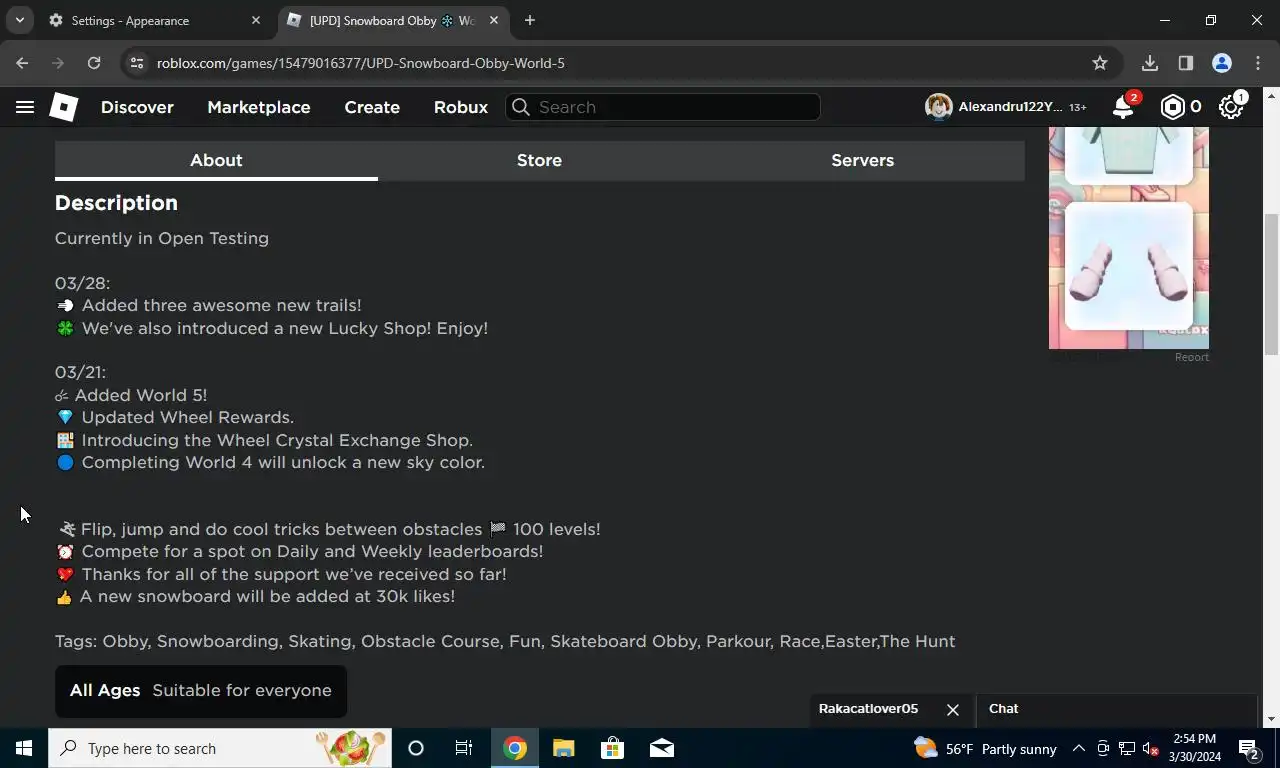Show hidden system tray icons
This screenshot has height=768, width=1280.
[x=1079, y=748]
